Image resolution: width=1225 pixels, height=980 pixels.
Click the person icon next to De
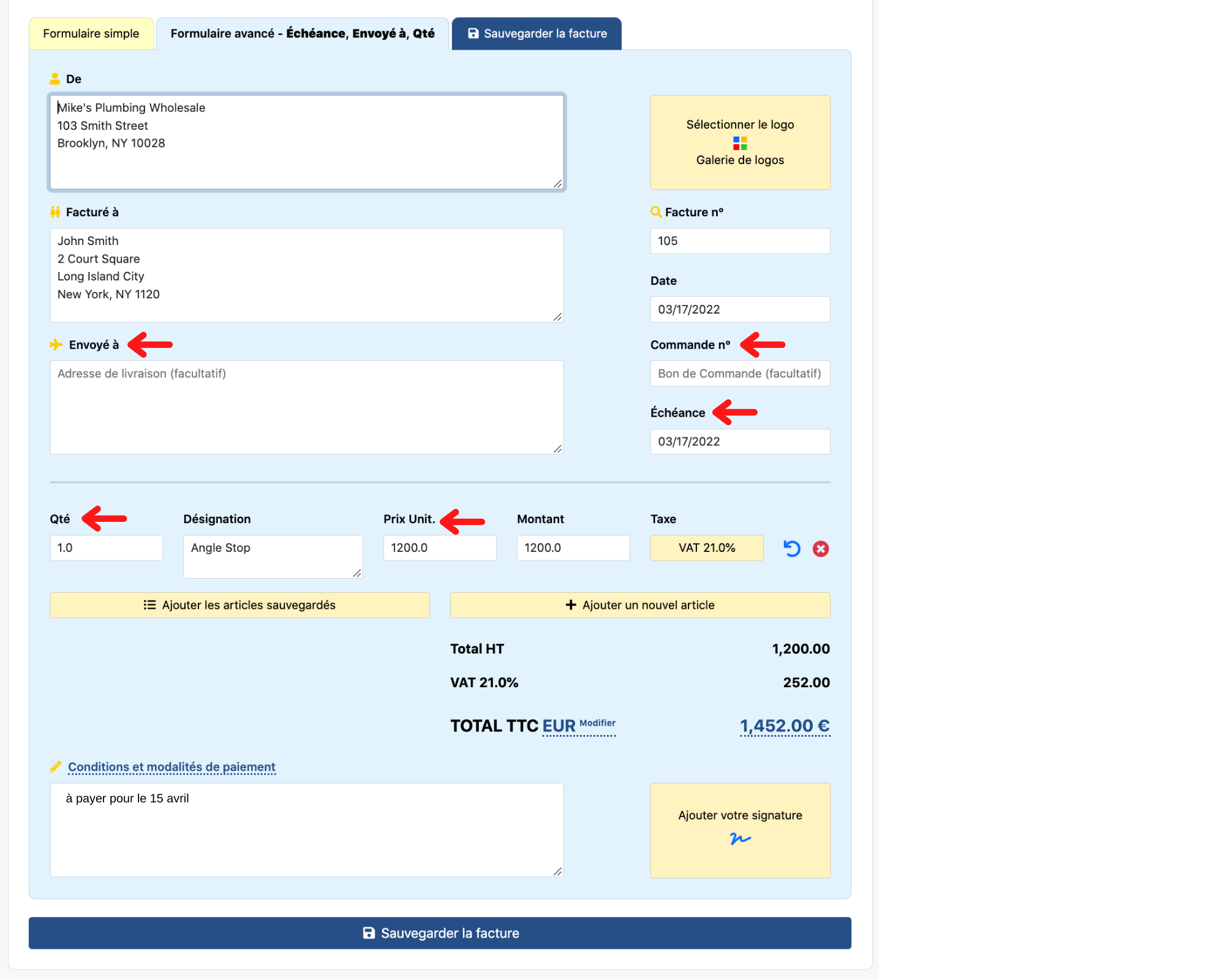[x=55, y=79]
